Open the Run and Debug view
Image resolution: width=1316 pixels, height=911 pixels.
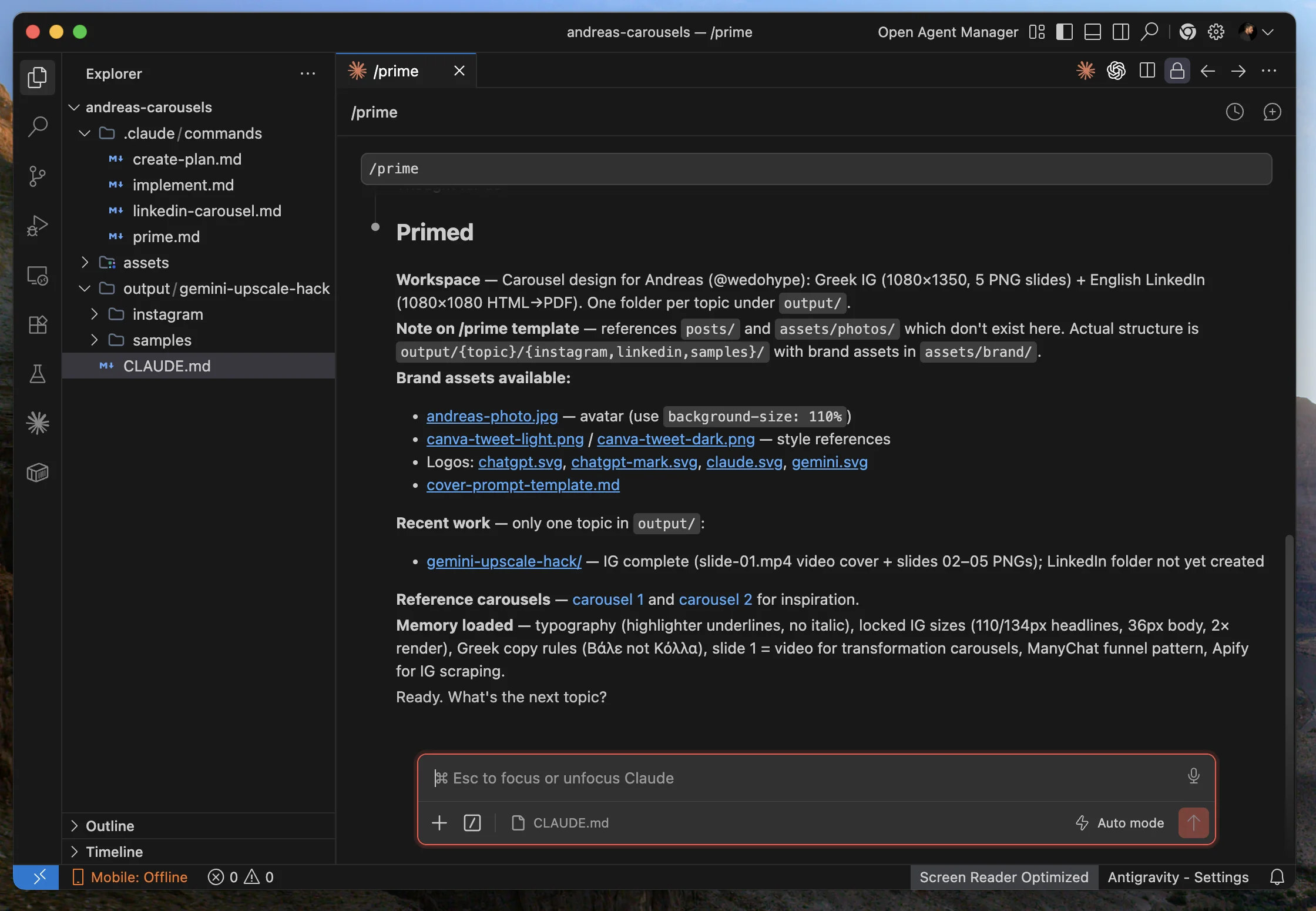pyautogui.click(x=38, y=225)
